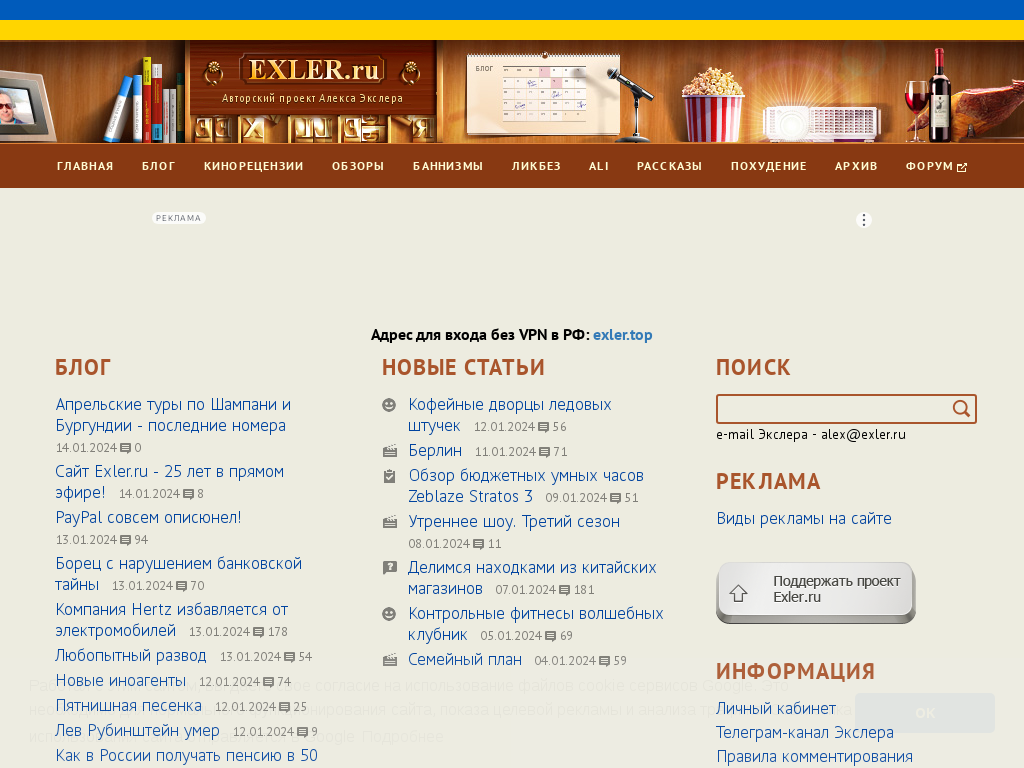1024x768 pixels.
Task: Click the РЕКЛАМА badge label above ad
Action: point(179,218)
